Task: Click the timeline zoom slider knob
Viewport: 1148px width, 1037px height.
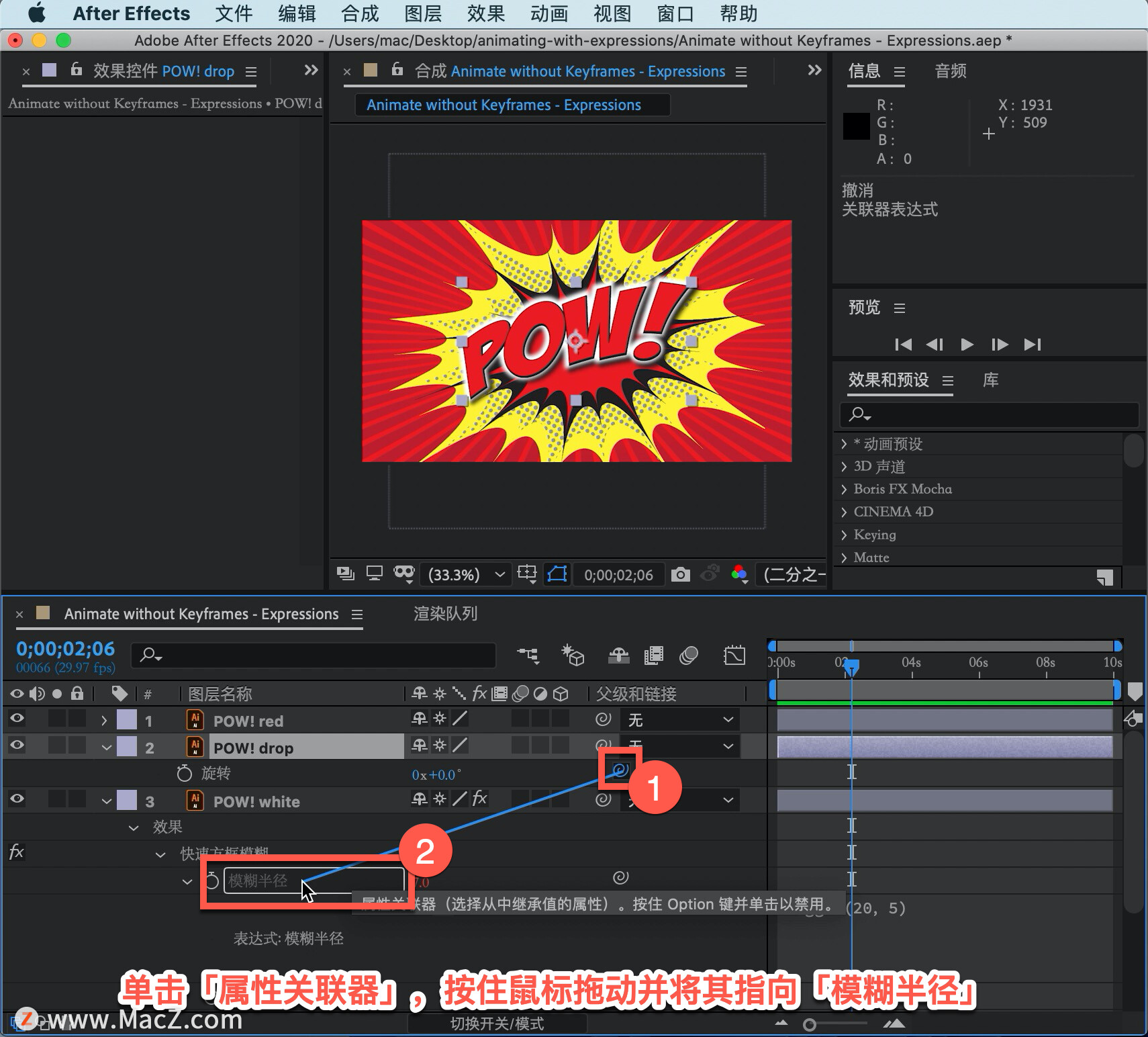Action: click(810, 1025)
